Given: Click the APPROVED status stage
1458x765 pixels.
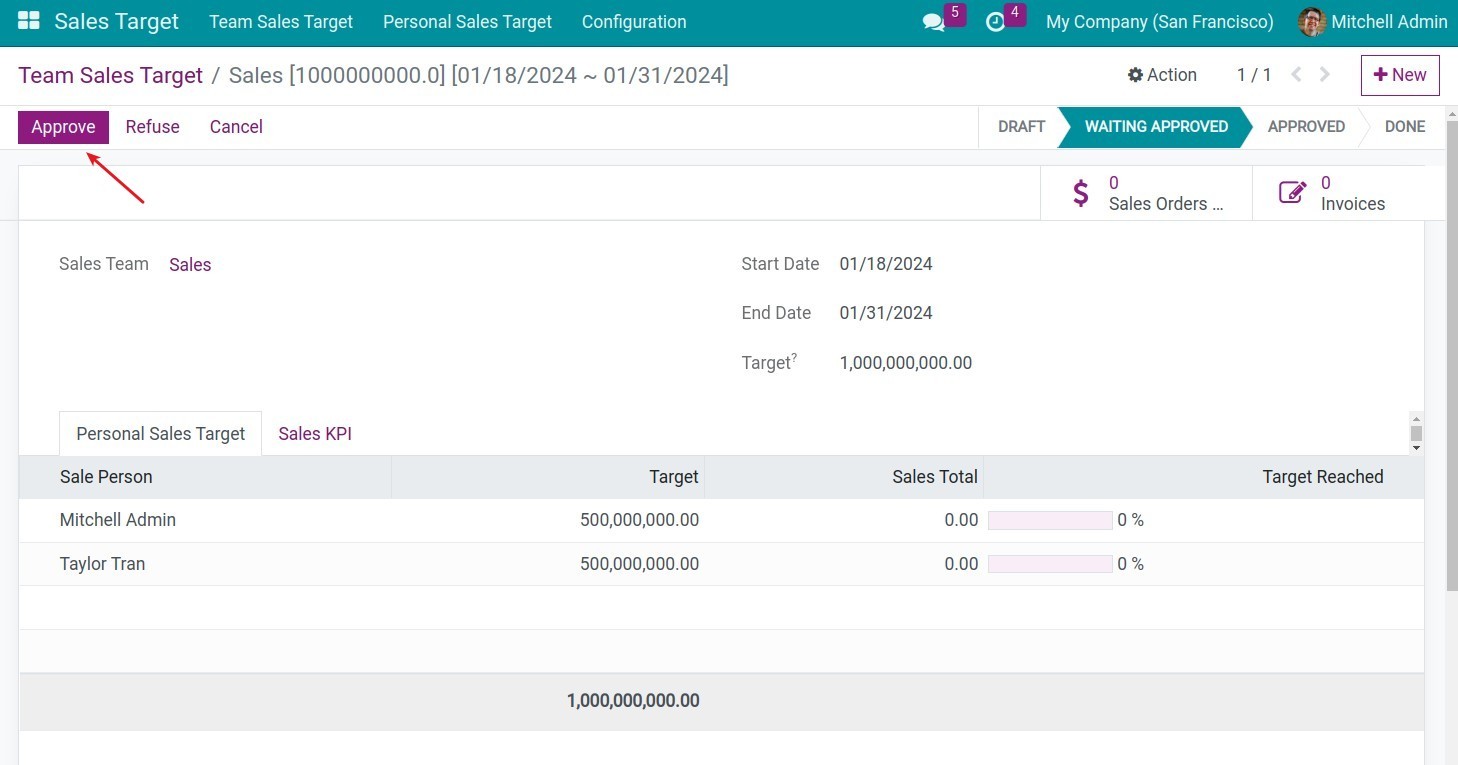Looking at the screenshot, I should pos(1306,127).
